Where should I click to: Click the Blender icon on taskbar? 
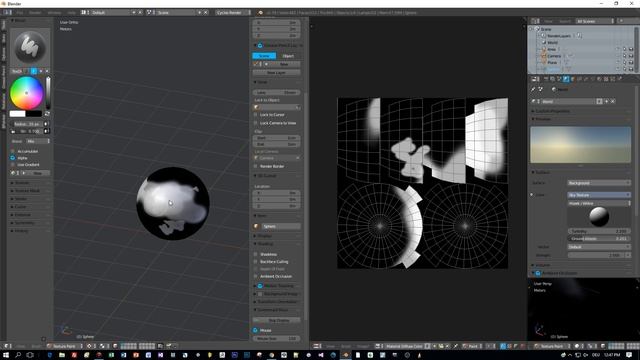[x=346, y=355]
